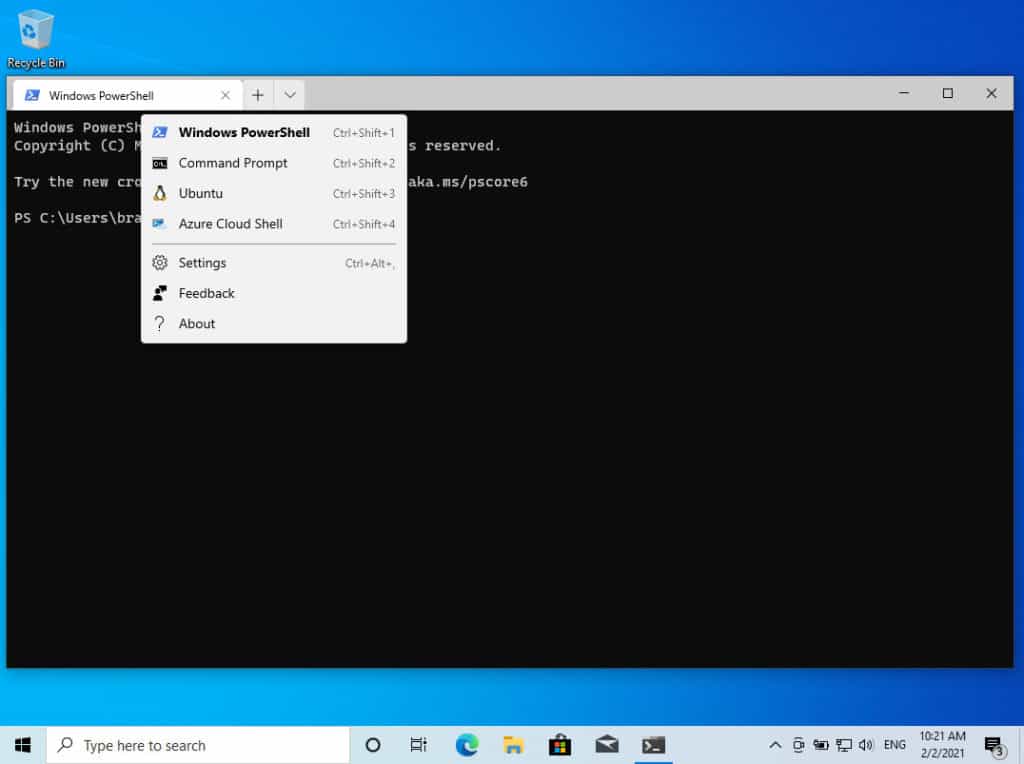Open the Action Center notifications
The image size is (1024, 764).
click(x=993, y=744)
